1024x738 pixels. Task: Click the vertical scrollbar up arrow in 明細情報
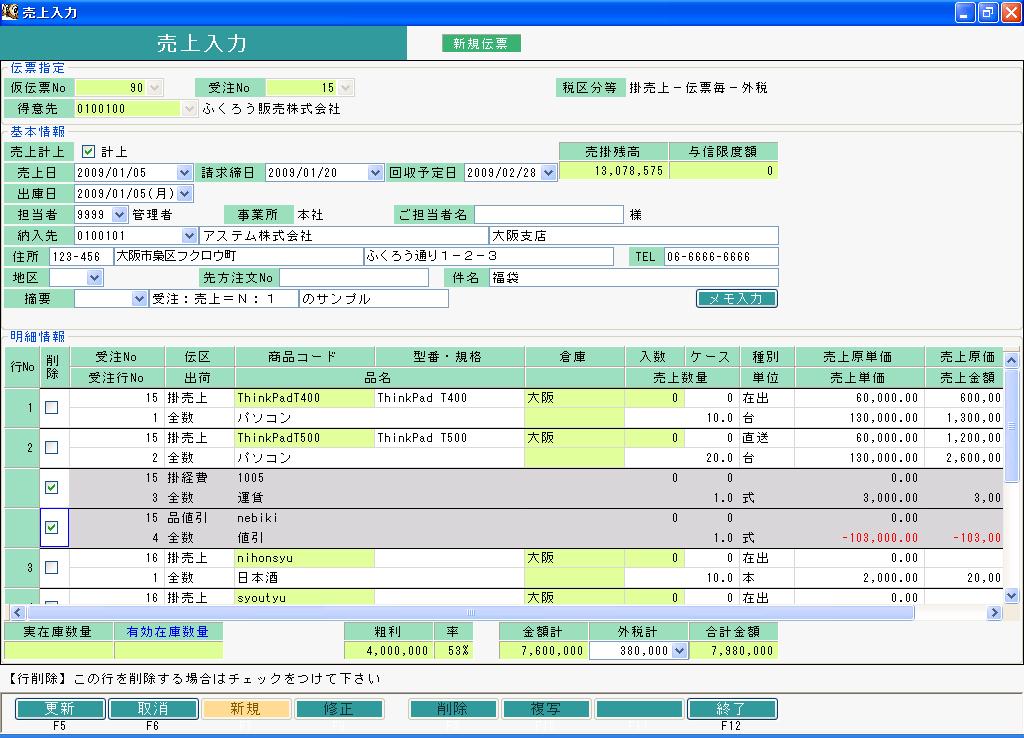click(x=1011, y=360)
